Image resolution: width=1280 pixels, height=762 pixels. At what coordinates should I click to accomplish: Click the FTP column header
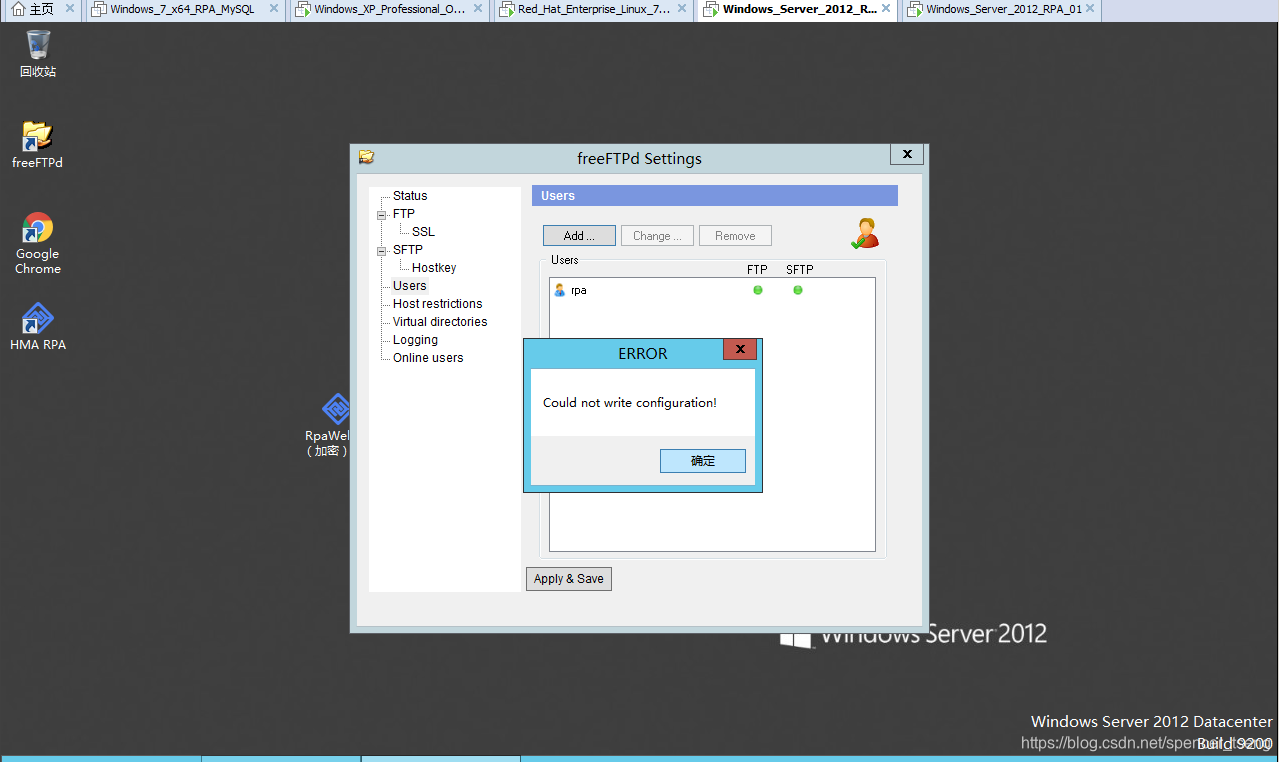coord(757,270)
